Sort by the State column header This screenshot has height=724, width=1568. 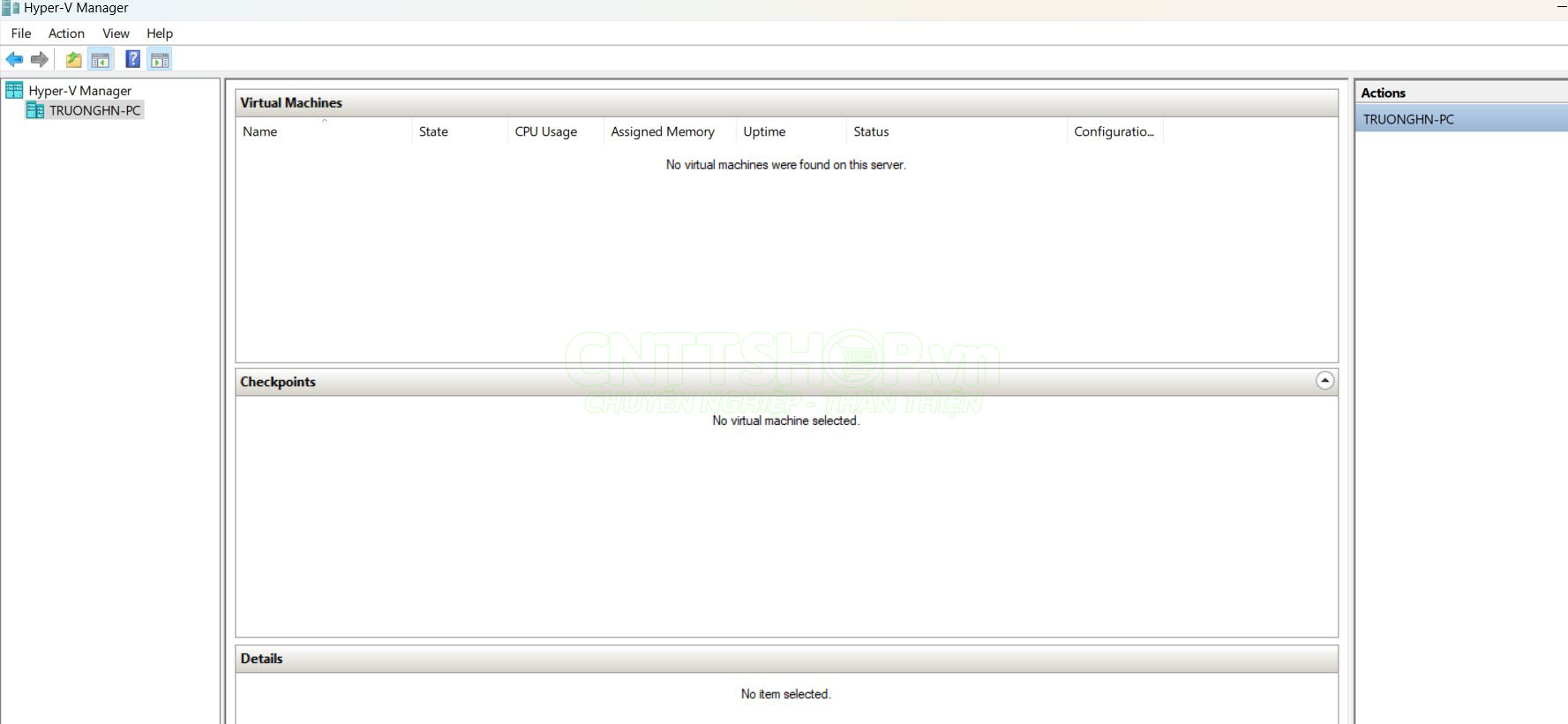(459, 131)
